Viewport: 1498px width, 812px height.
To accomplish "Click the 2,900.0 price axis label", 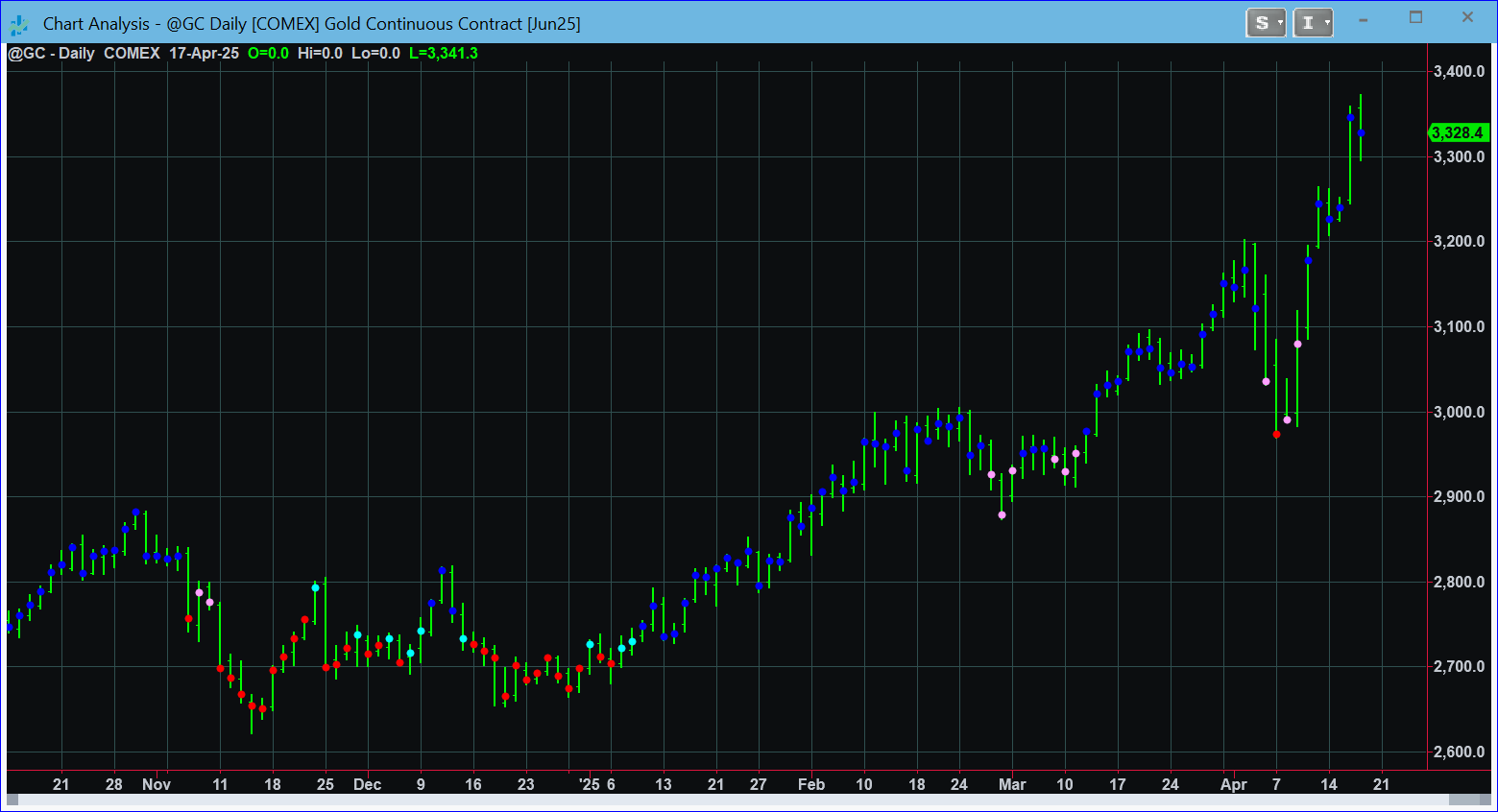I will (1459, 497).
